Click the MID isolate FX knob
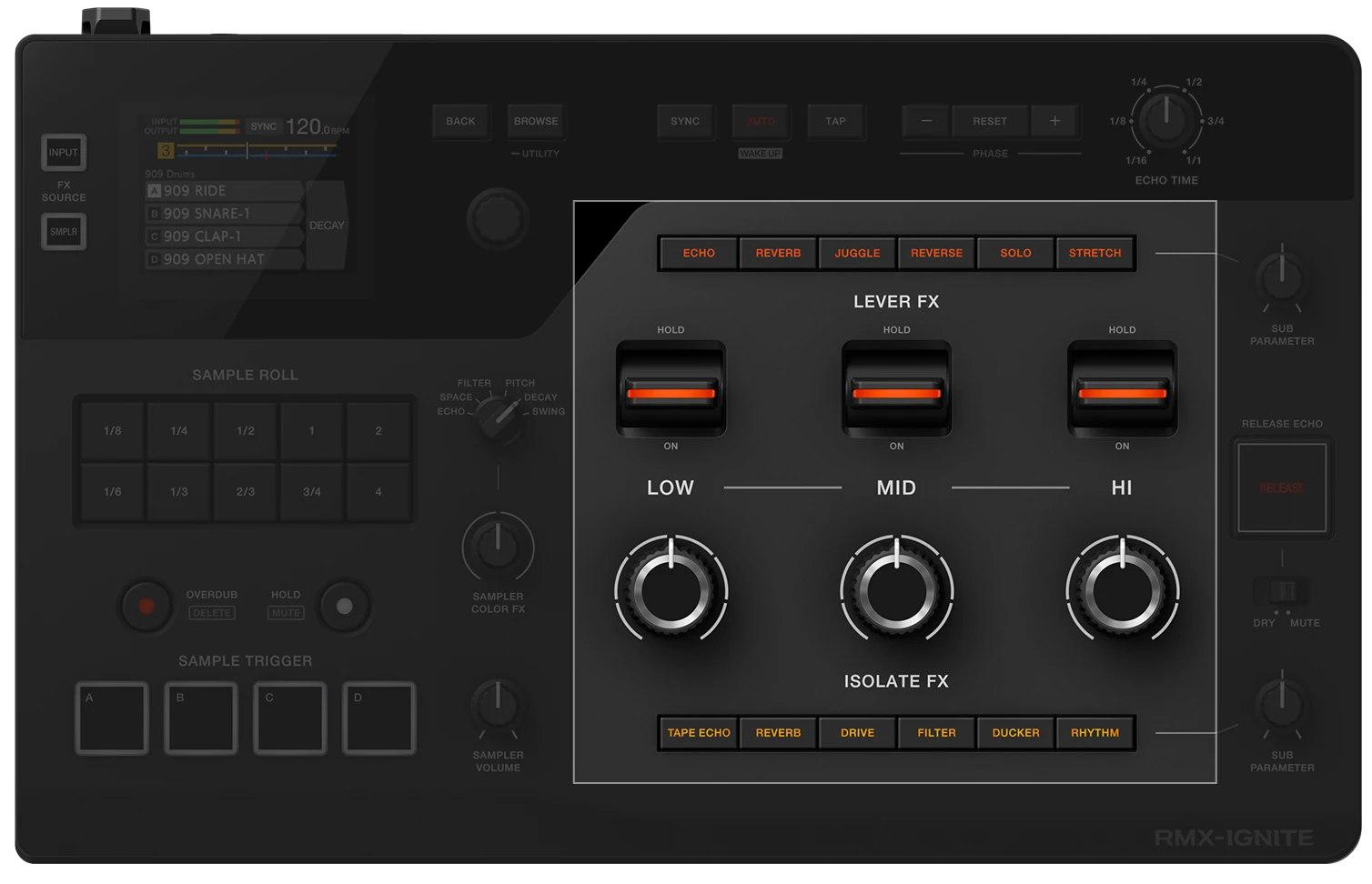Viewport: 1372px width, 884px height. click(x=896, y=591)
